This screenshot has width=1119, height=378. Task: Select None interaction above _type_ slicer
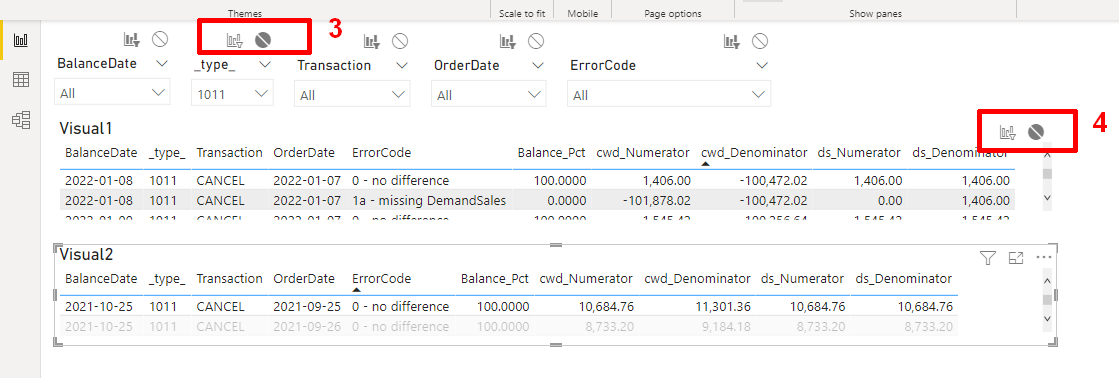(x=263, y=40)
